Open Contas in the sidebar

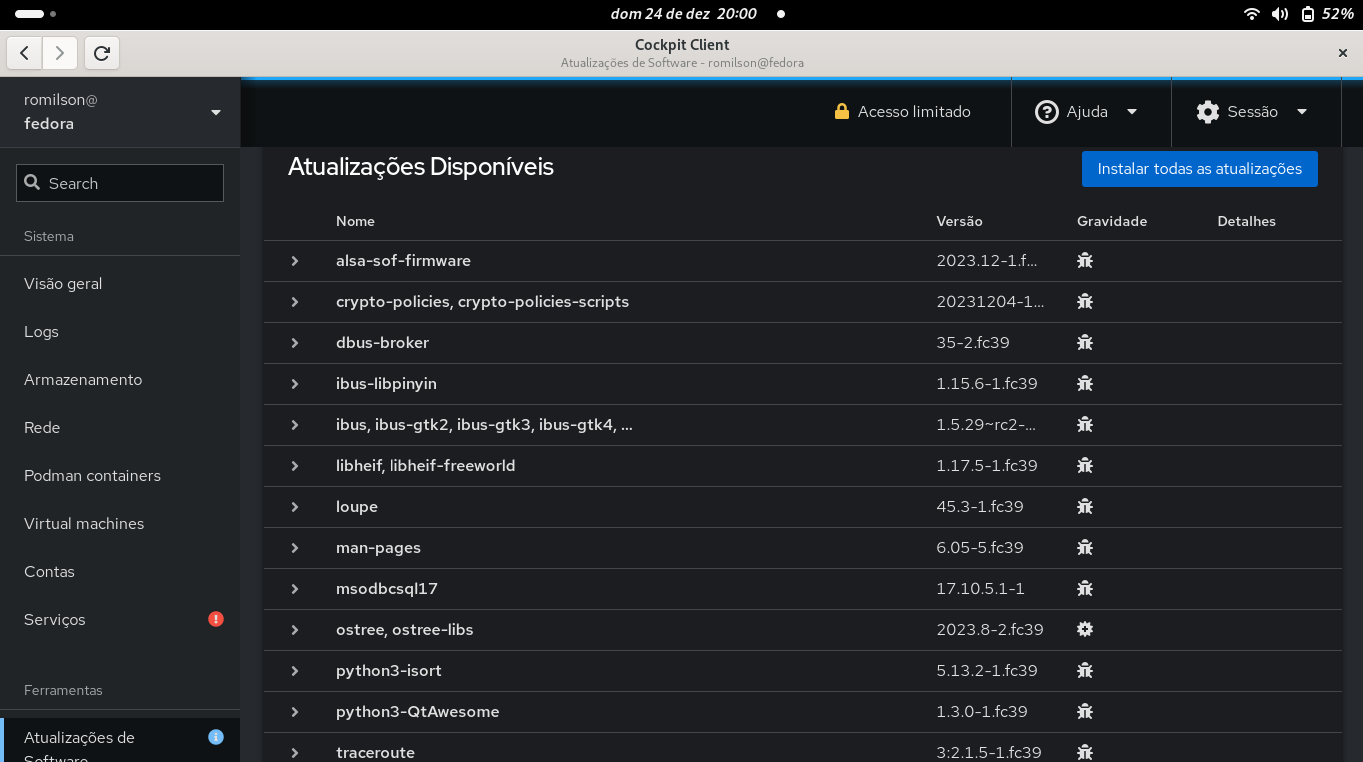(120, 572)
